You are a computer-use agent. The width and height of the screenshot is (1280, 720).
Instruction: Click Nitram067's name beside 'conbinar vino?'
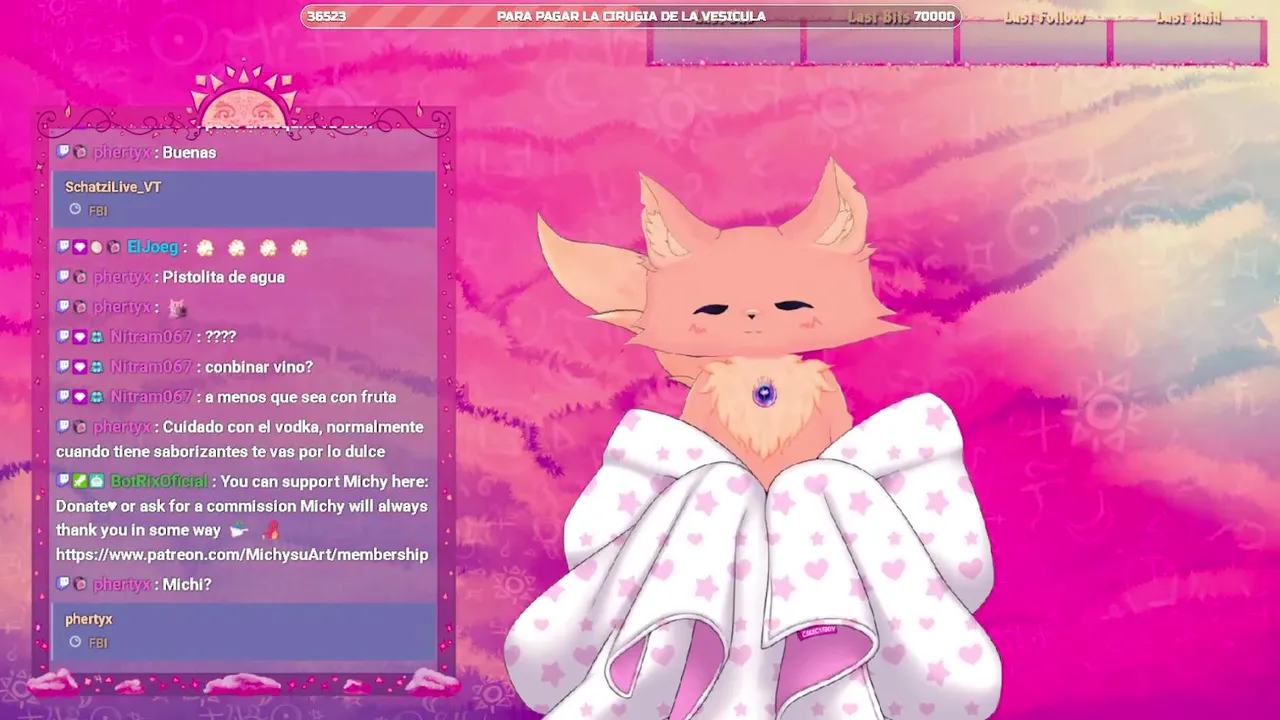(151, 367)
